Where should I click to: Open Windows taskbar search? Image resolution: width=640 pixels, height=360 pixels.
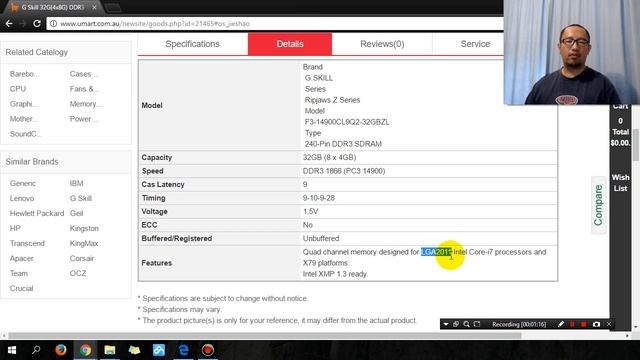point(36,350)
